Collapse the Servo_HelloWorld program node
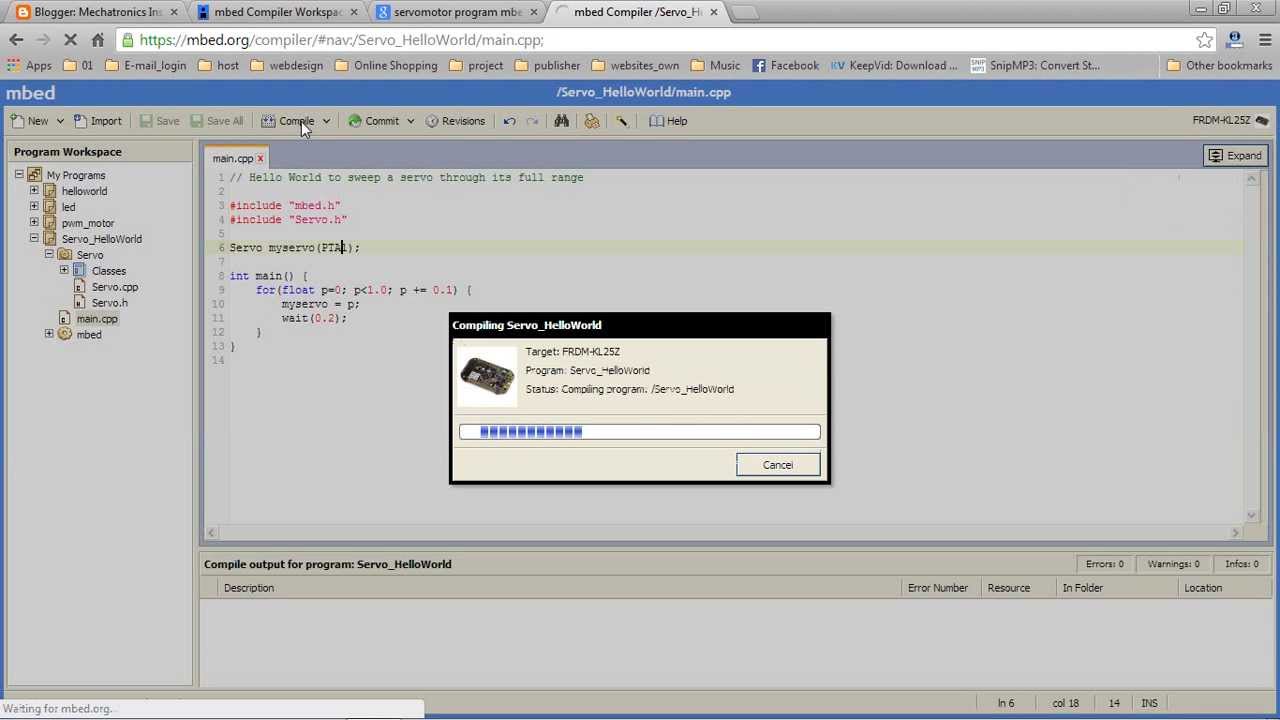The height and width of the screenshot is (720, 1280). pos(34,239)
